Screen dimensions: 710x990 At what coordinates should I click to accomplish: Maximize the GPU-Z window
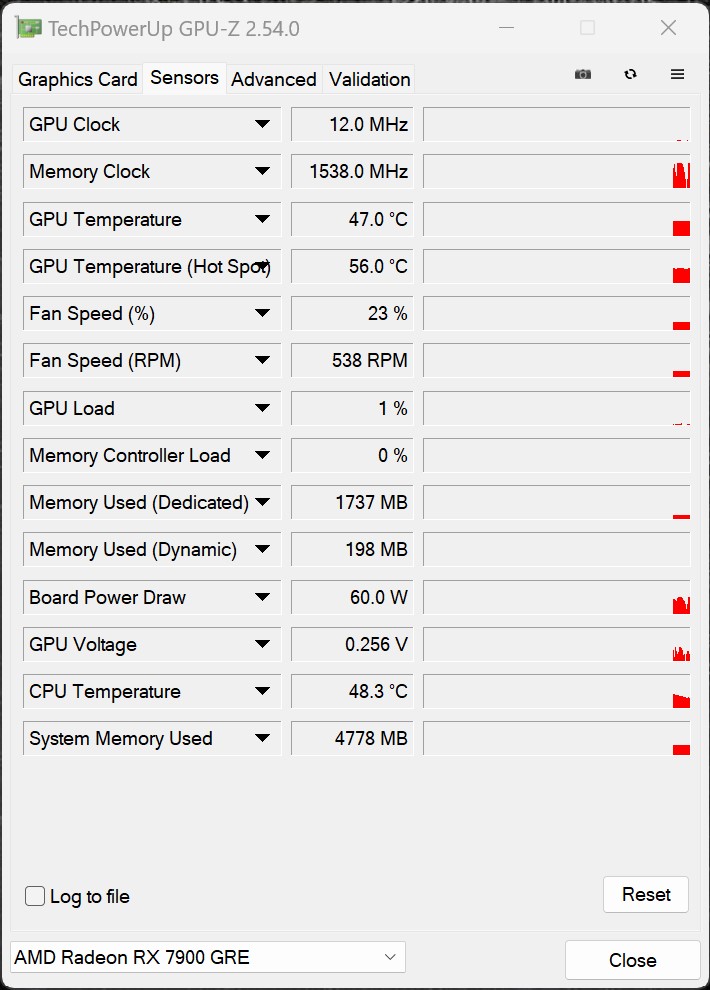click(x=588, y=28)
